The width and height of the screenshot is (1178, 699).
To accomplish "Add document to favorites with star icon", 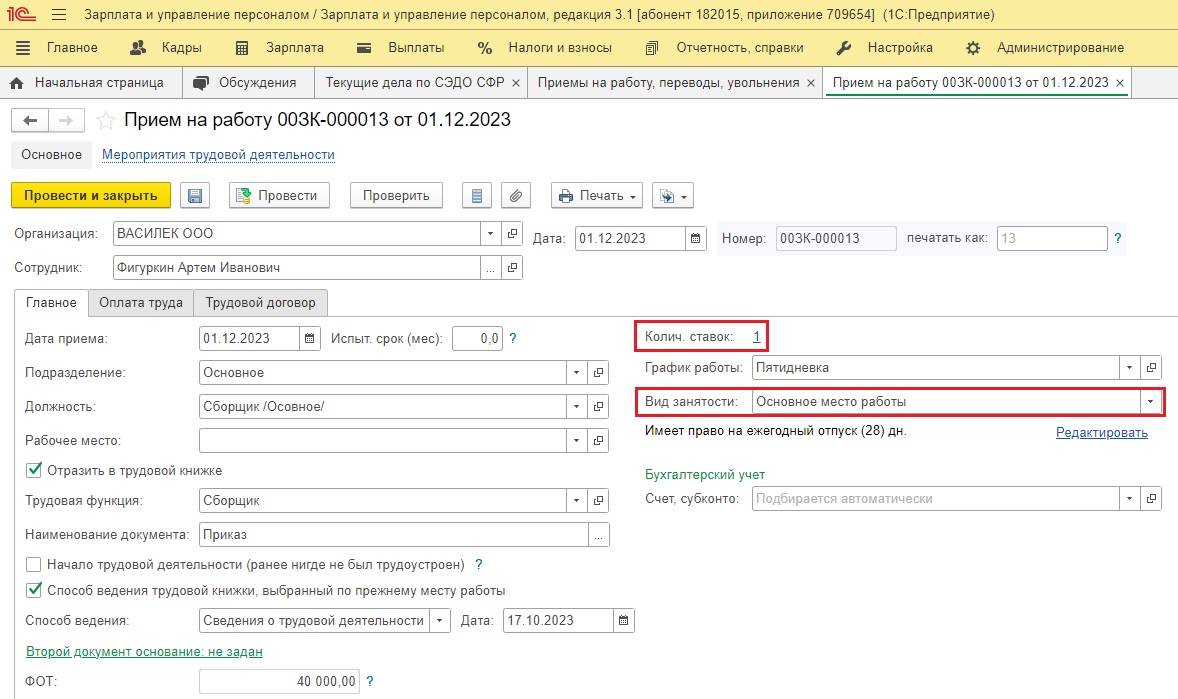I will 106,120.
